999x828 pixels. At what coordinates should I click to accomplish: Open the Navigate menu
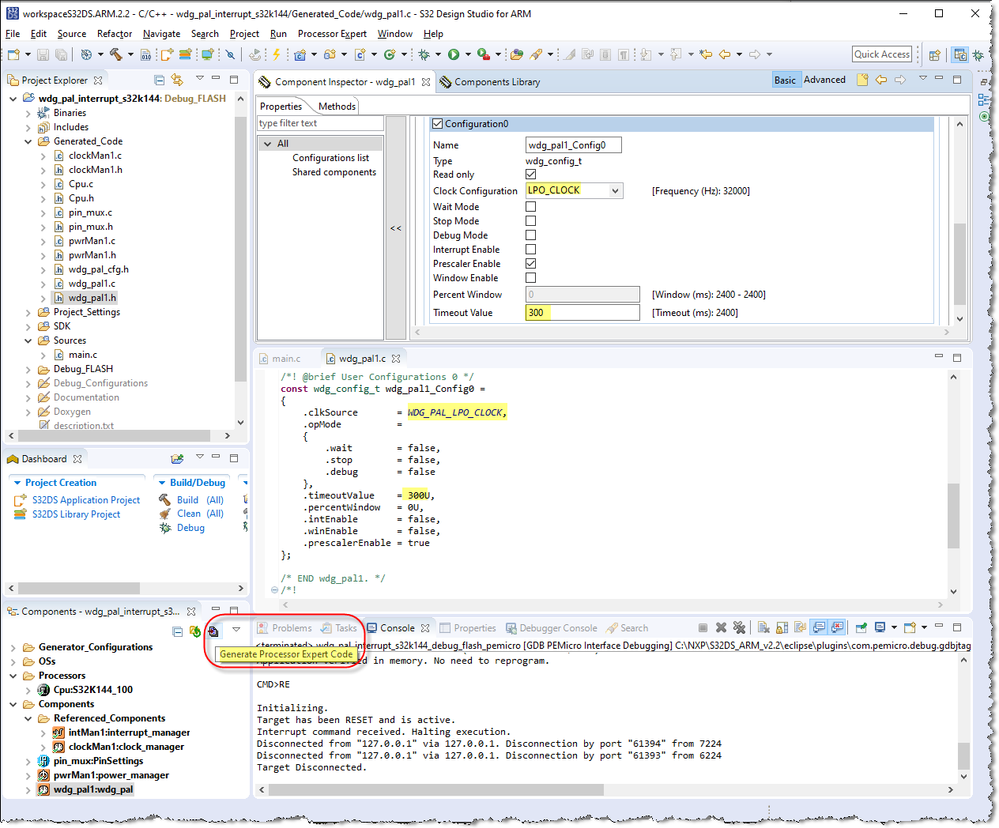click(161, 34)
